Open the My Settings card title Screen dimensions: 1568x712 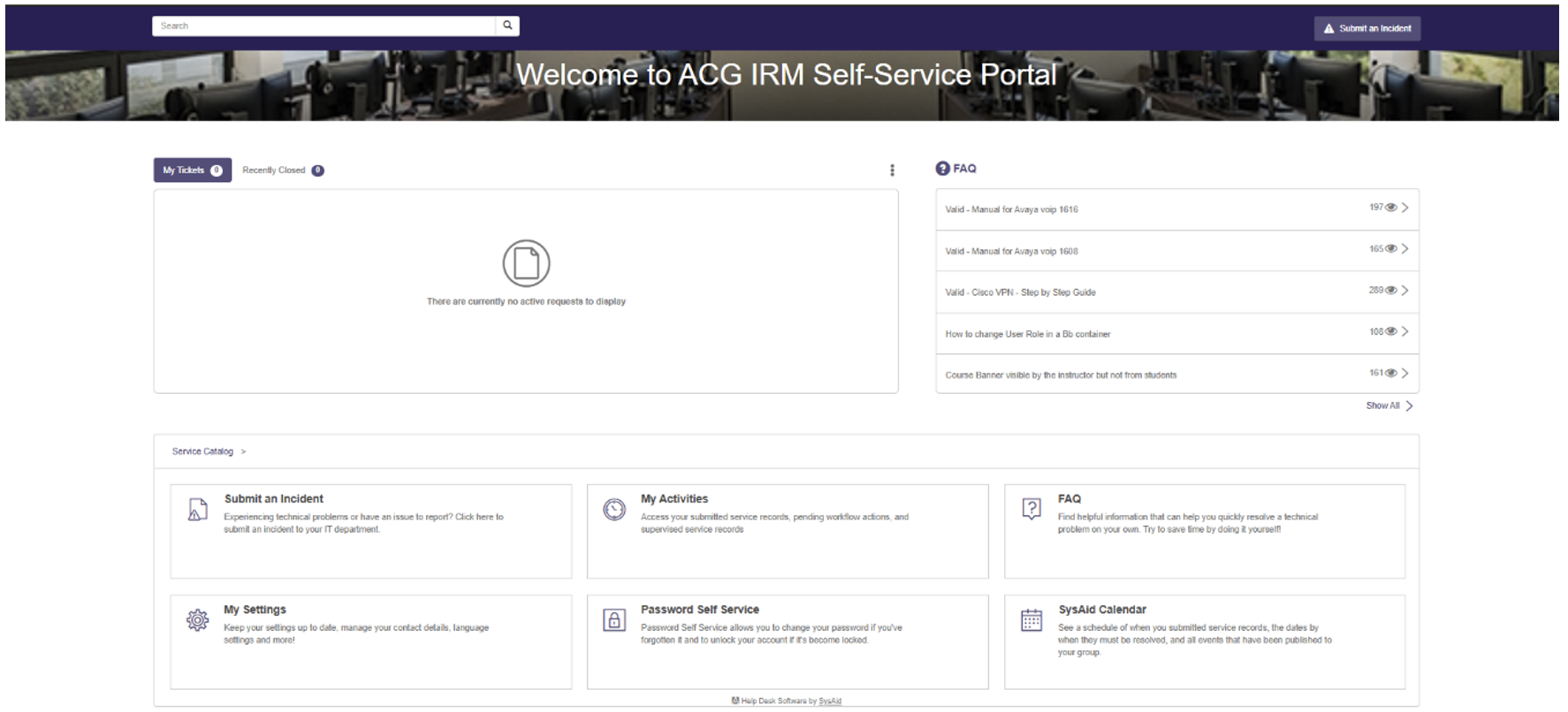click(255, 610)
